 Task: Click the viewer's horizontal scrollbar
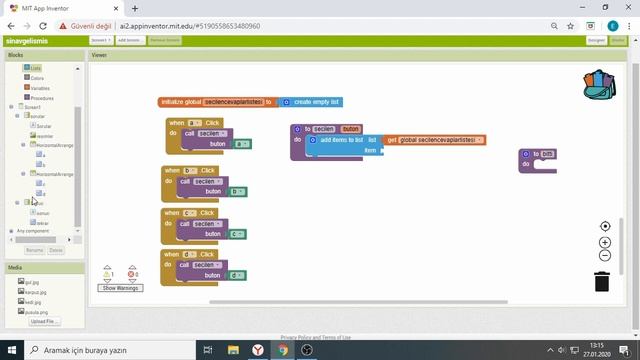tap(358, 302)
